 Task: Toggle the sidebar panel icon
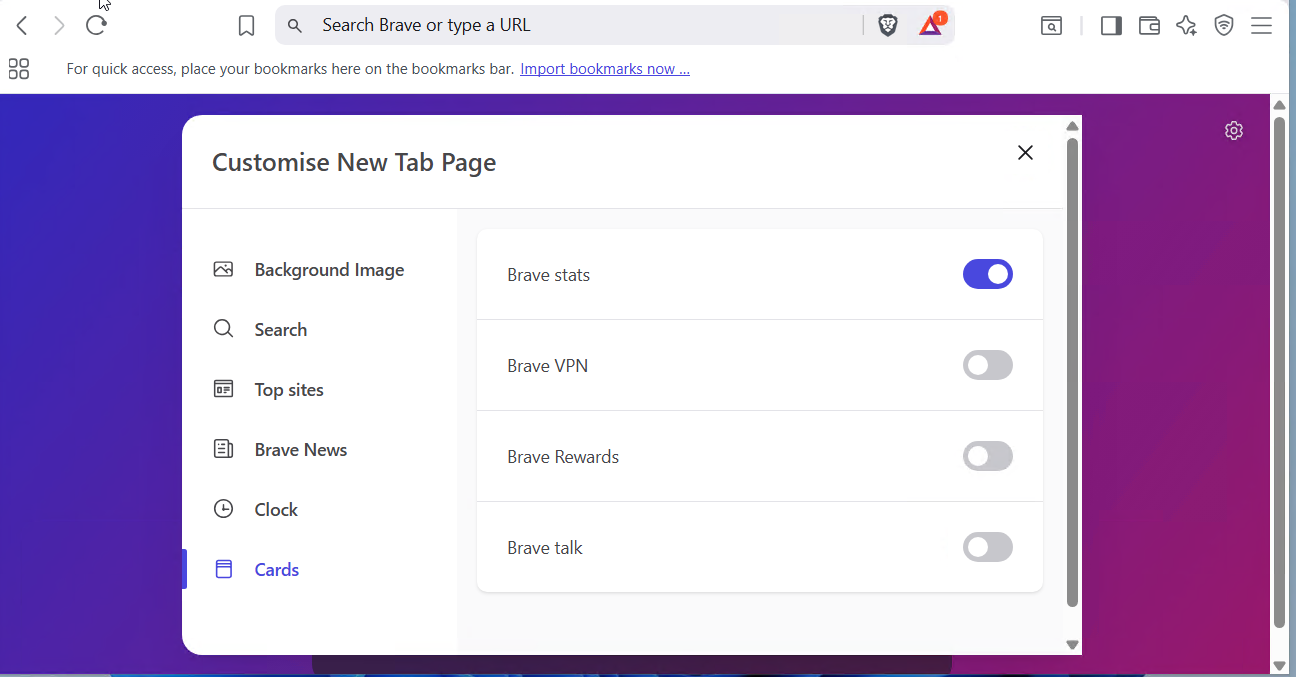pos(1111,26)
